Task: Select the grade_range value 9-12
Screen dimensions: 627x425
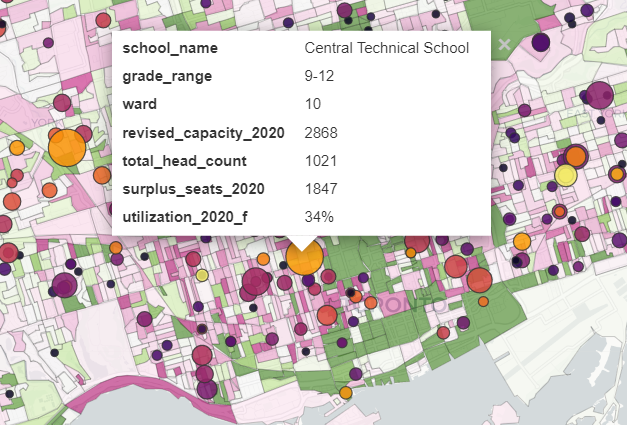Action: [320, 76]
